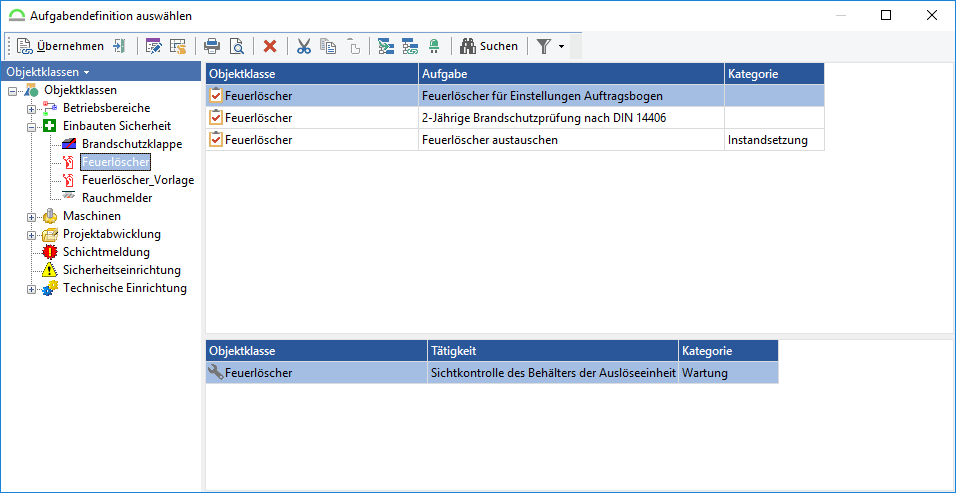Click the Rauchmelder icon in tree
Viewport: 956px width, 493px height.
click(69, 197)
